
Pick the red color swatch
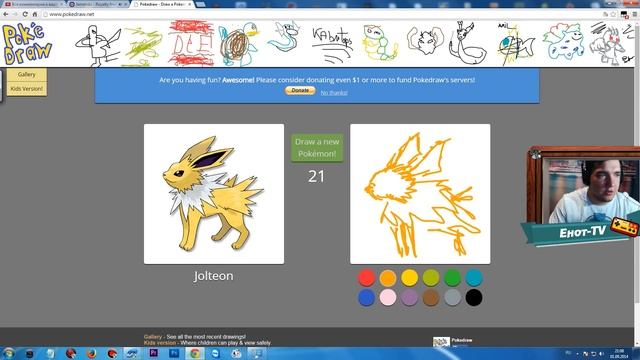tap(367, 278)
